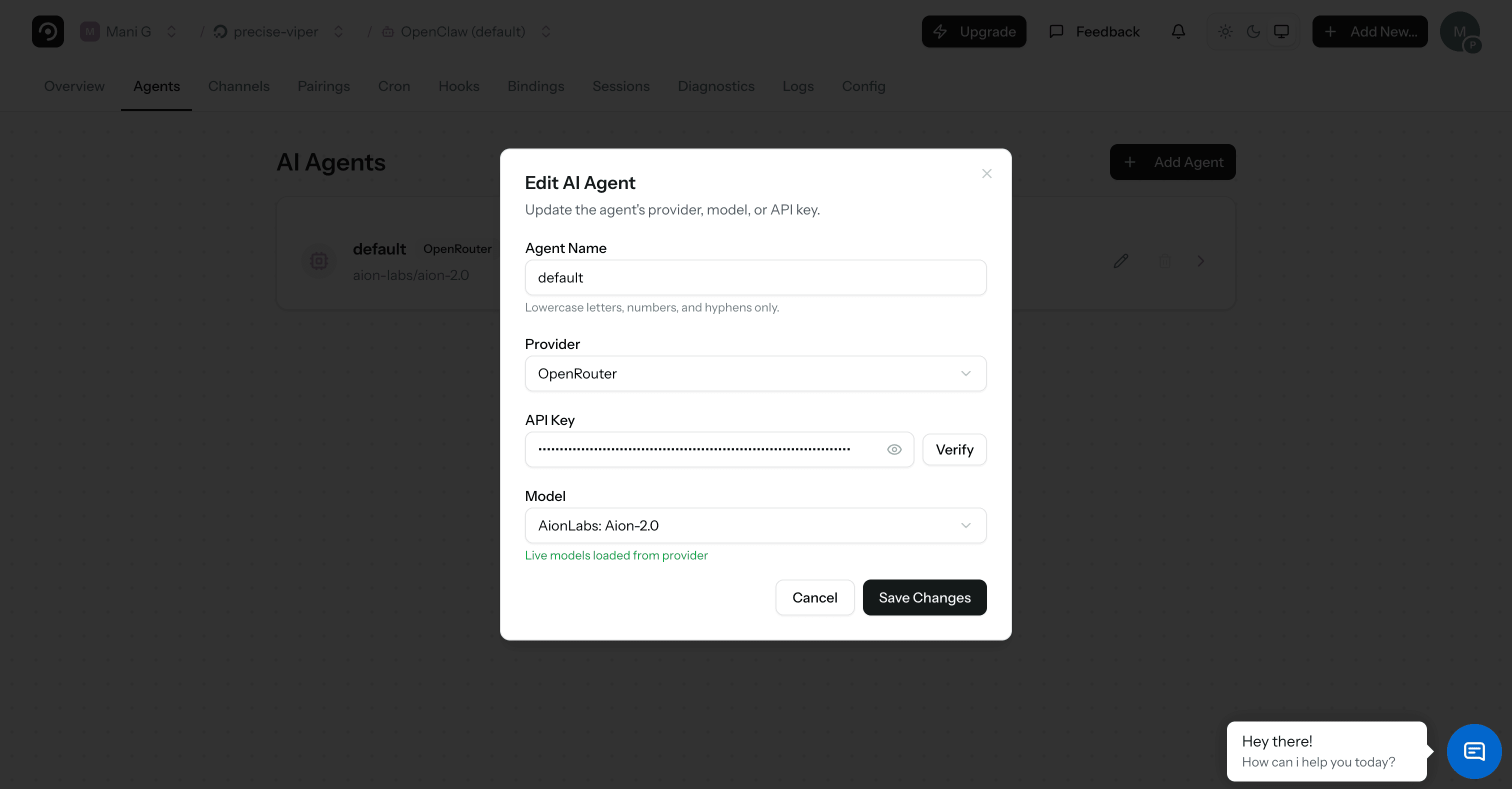
Task: Open the chat support widget icon
Action: coord(1474,751)
